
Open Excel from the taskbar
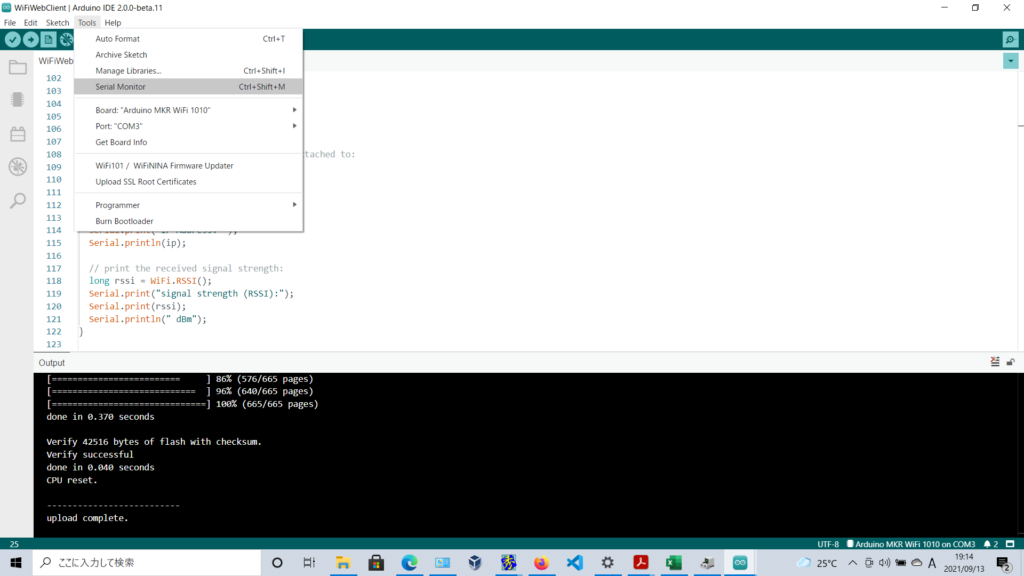click(x=674, y=562)
